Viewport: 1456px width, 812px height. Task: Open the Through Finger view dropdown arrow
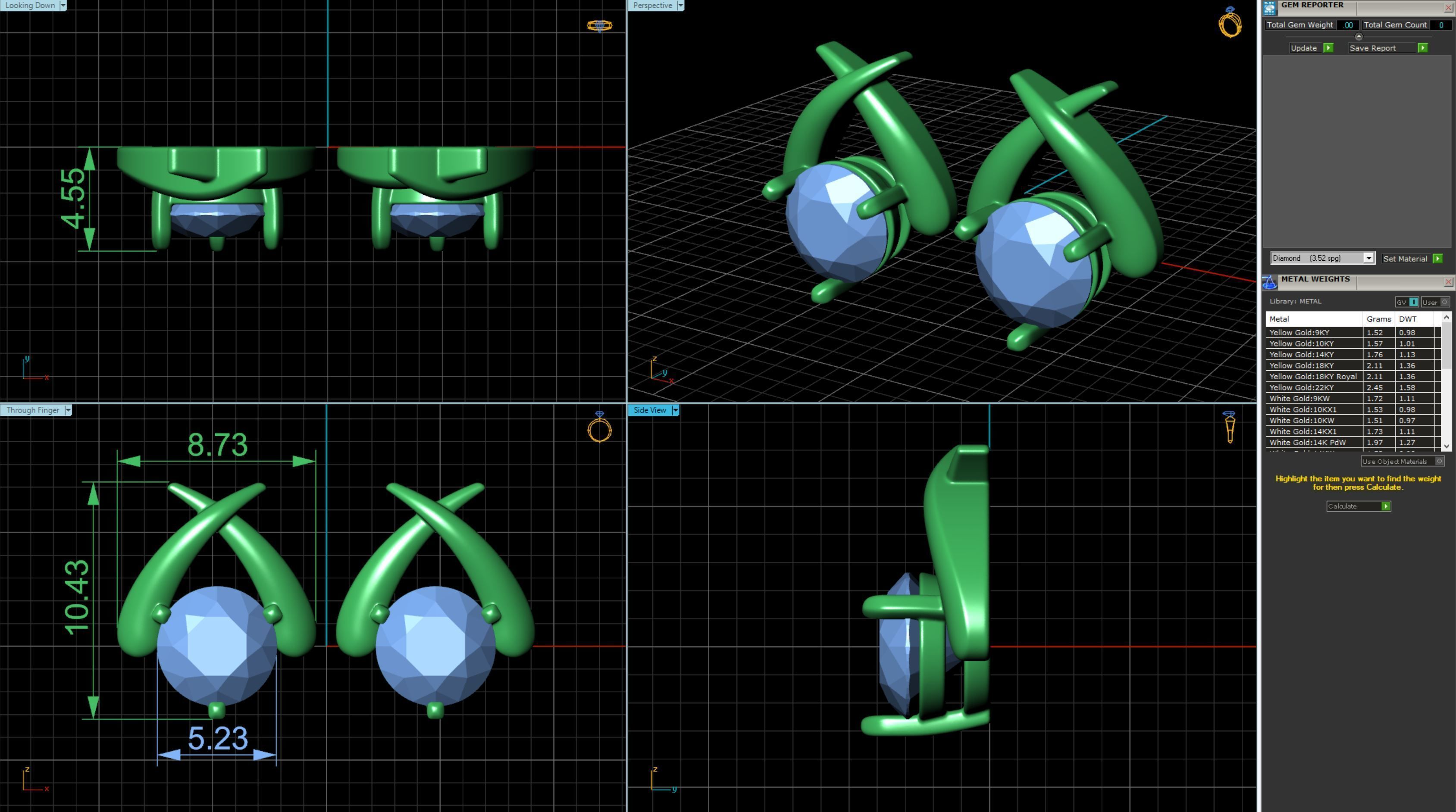(x=68, y=410)
